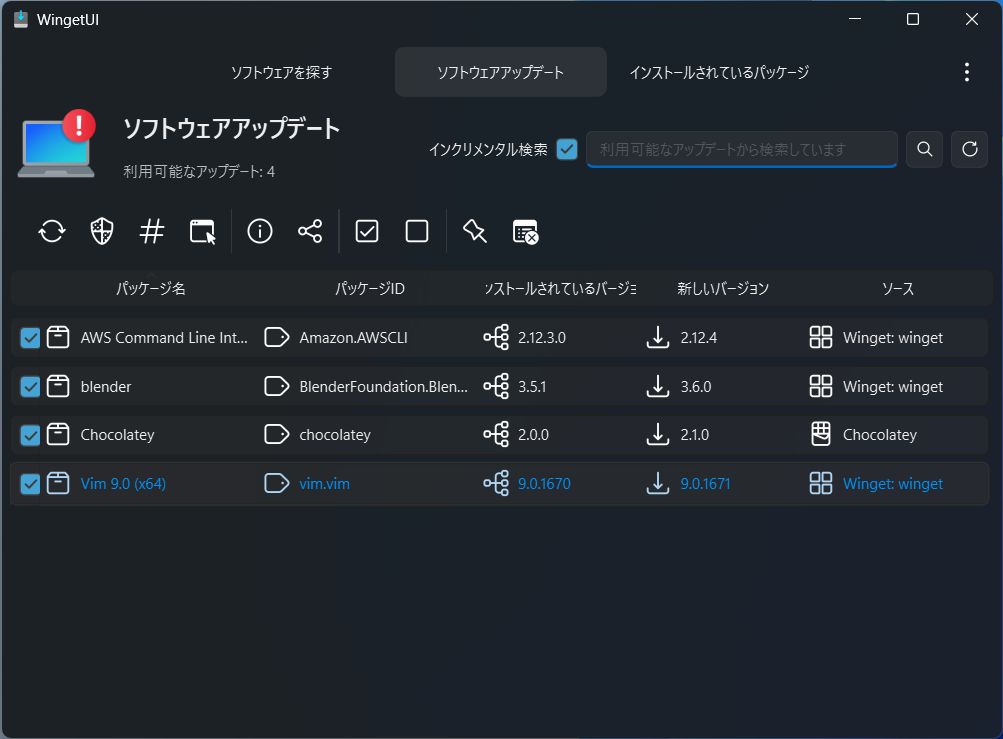
Task: Uncheck the Vim 9.0 (x64) row checkbox
Action: click(30, 484)
